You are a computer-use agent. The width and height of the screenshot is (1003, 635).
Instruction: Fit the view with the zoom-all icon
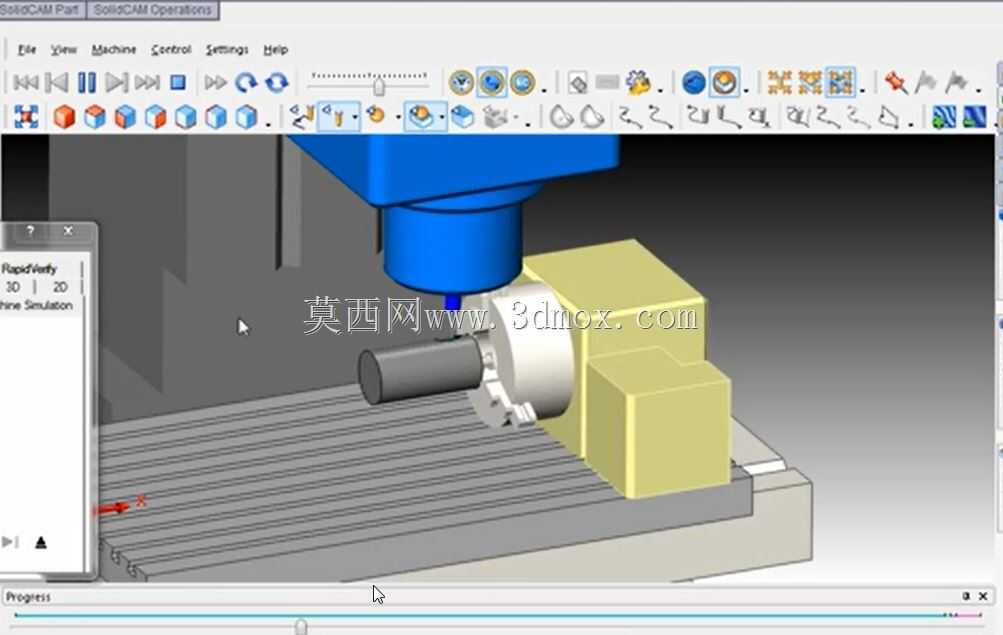pos(26,117)
